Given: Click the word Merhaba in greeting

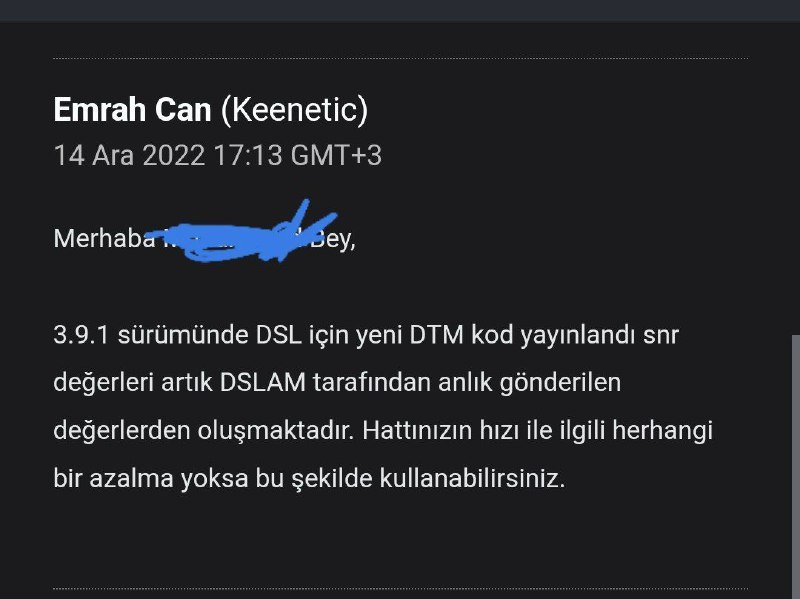Looking at the screenshot, I should (x=104, y=238).
